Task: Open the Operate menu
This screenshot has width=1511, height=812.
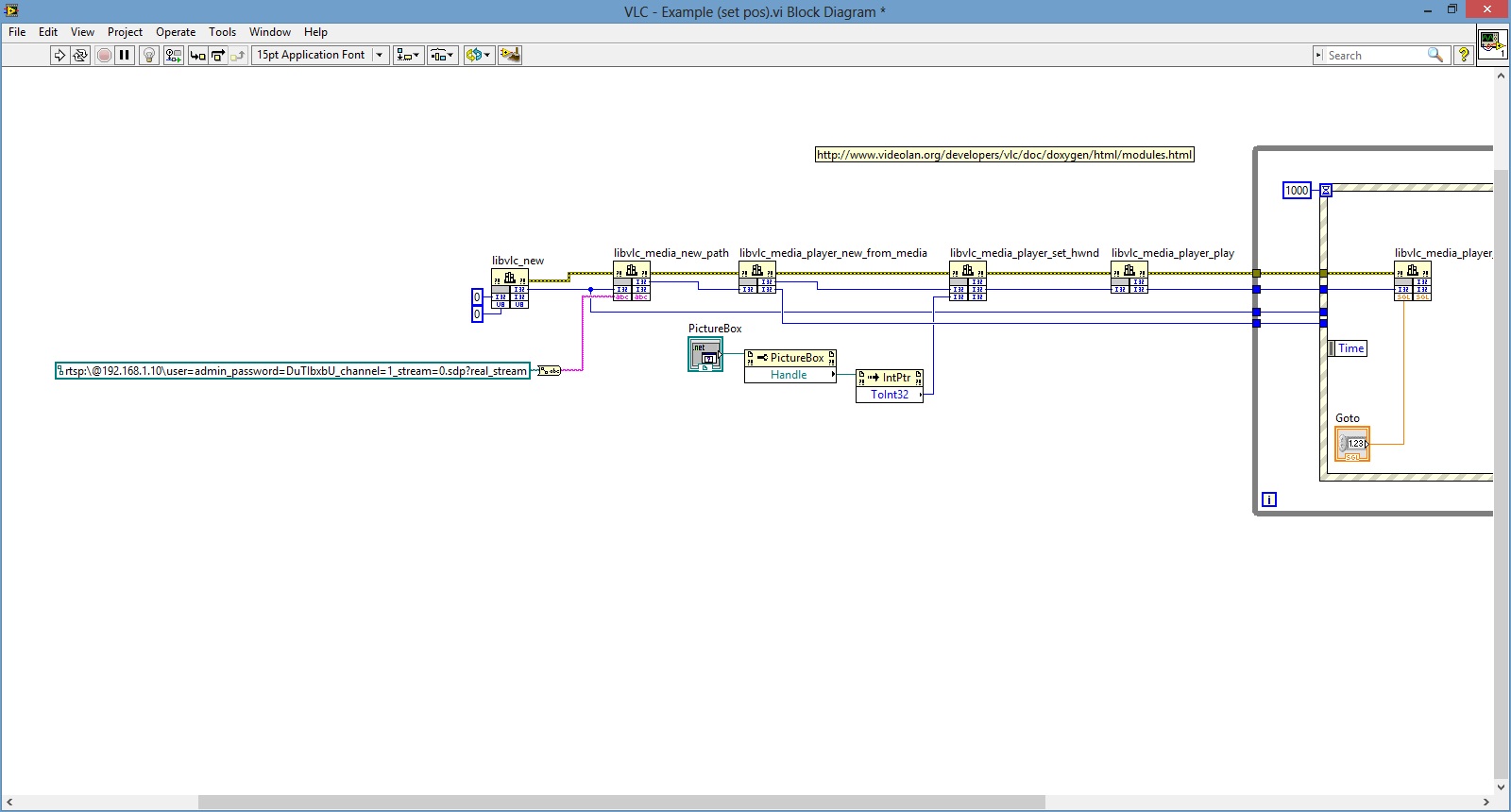Action: (176, 32)
